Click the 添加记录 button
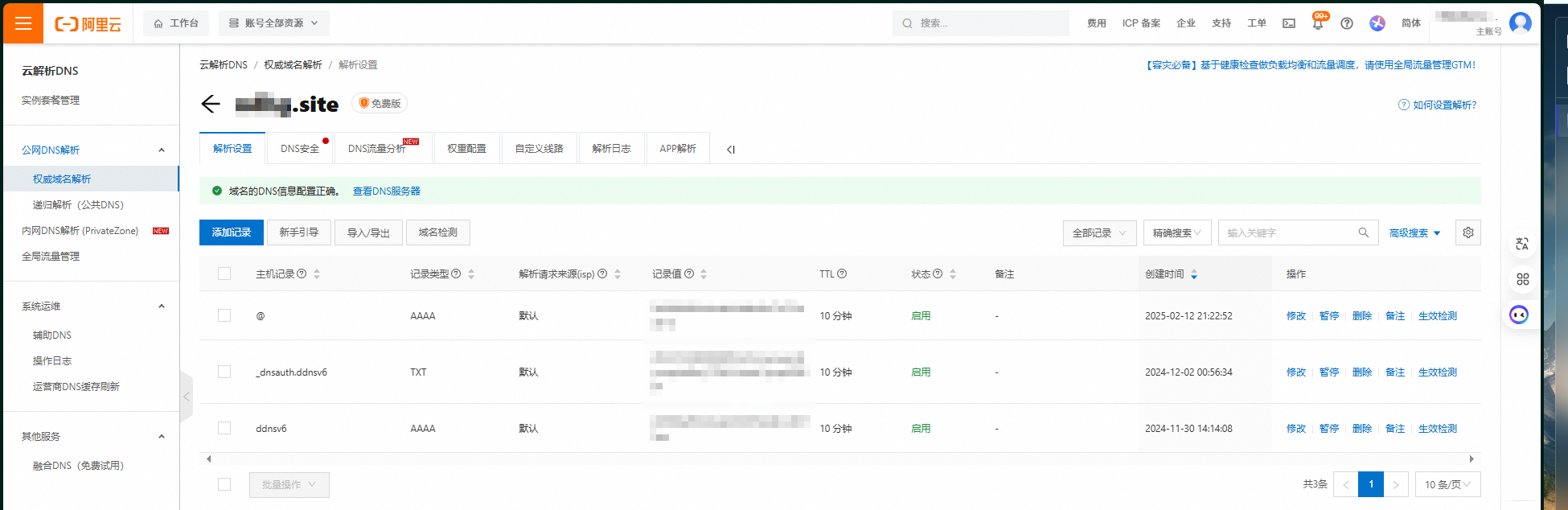1568x510 pixels. tap(232, 232)
